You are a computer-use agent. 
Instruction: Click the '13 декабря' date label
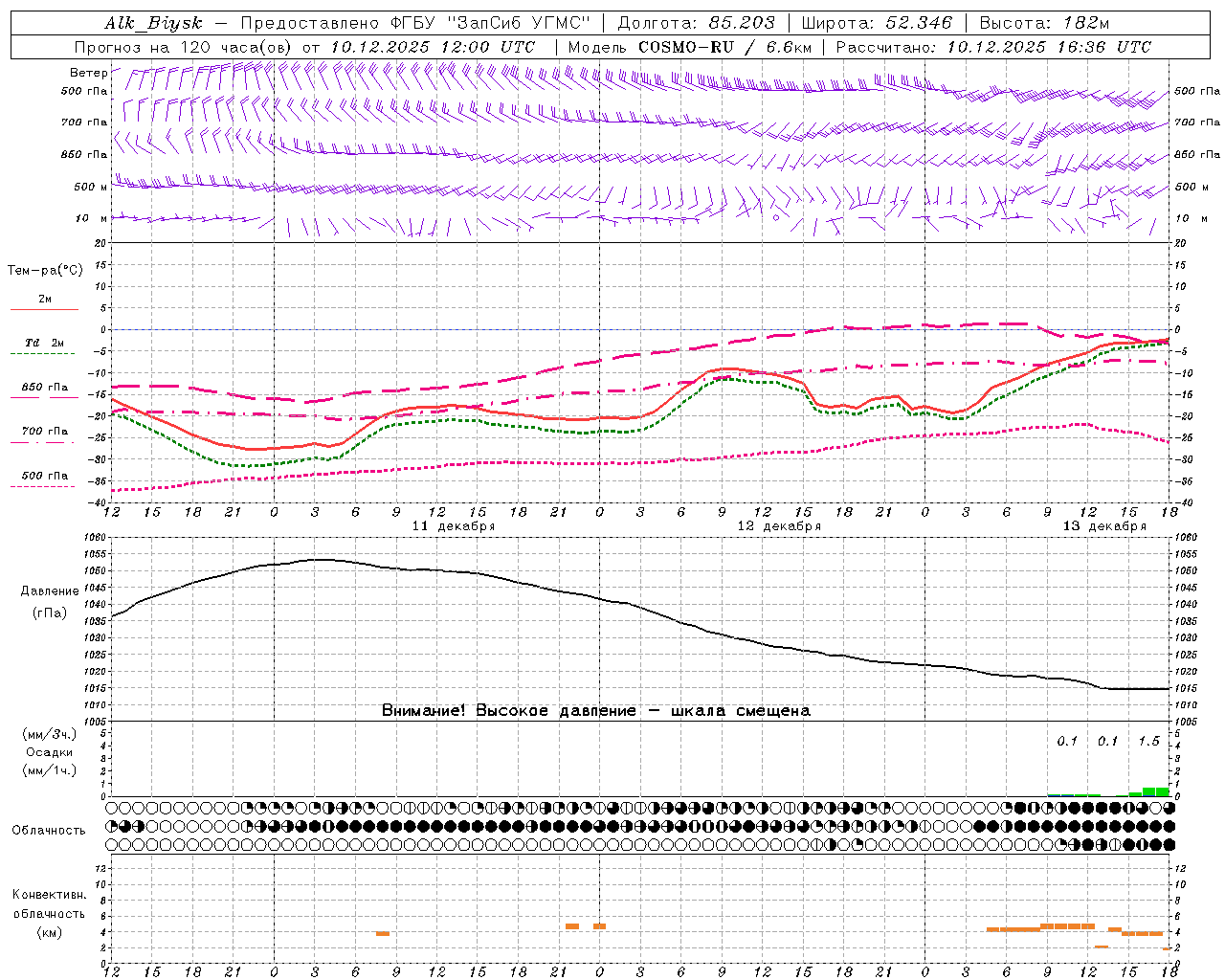[x=1104, y=526]
